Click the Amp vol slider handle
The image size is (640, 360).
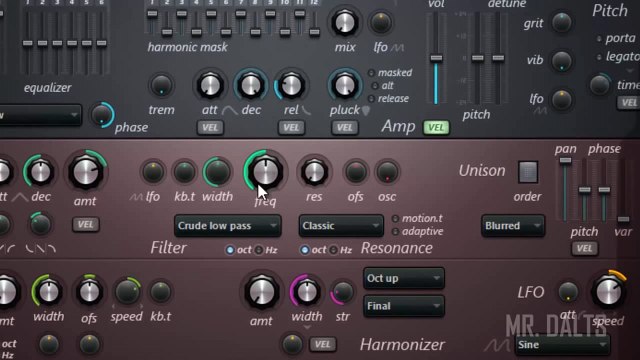[436, 58]
